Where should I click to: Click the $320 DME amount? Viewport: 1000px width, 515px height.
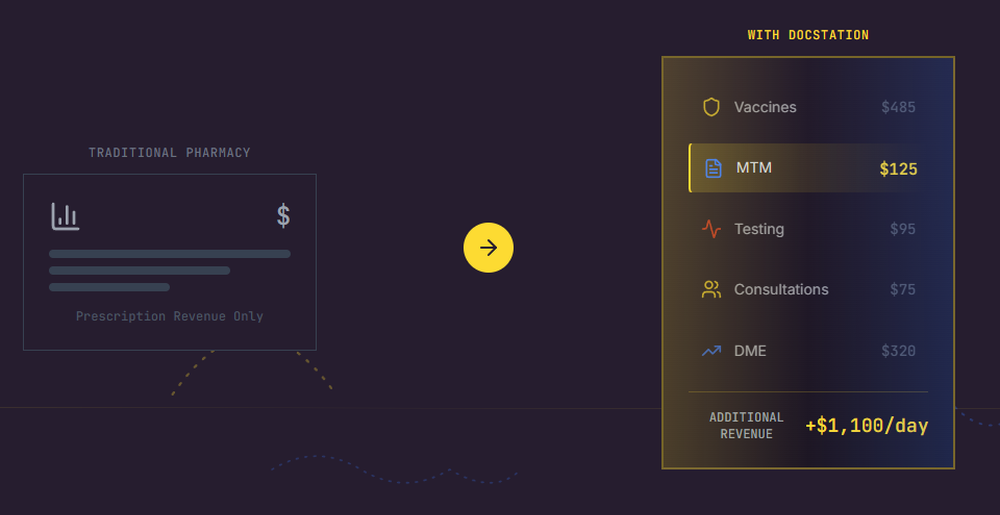(898, 351)
